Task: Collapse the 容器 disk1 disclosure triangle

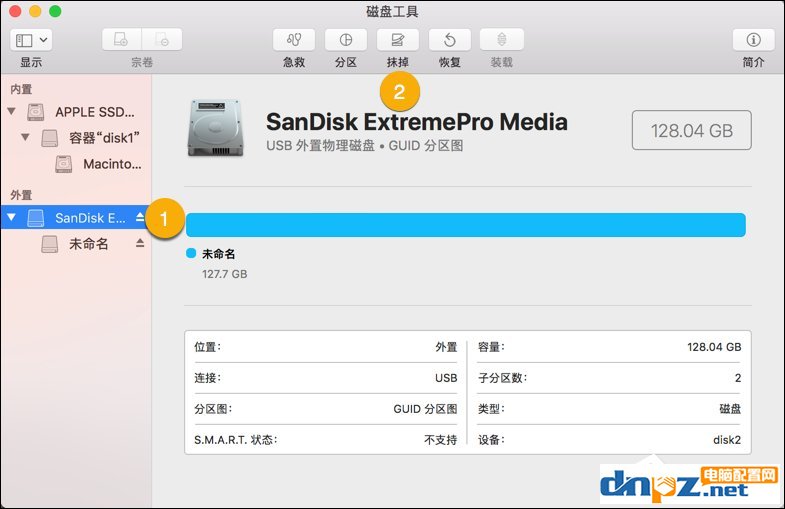Action: coord(25,137)
